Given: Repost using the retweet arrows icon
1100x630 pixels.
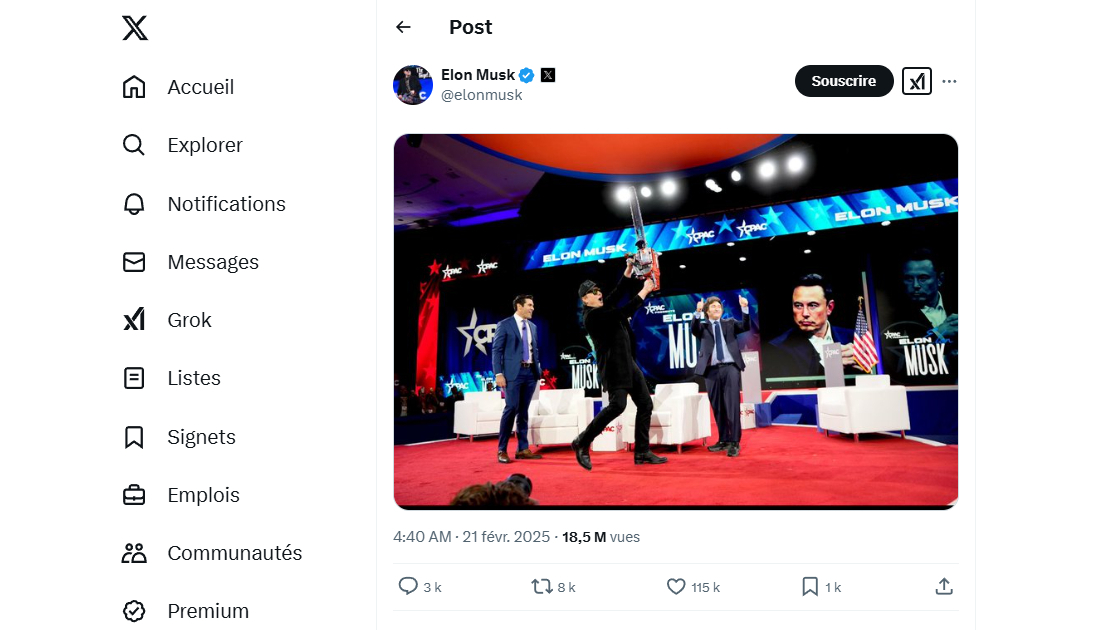Looking at the screenshot, I should coord(542,587).
